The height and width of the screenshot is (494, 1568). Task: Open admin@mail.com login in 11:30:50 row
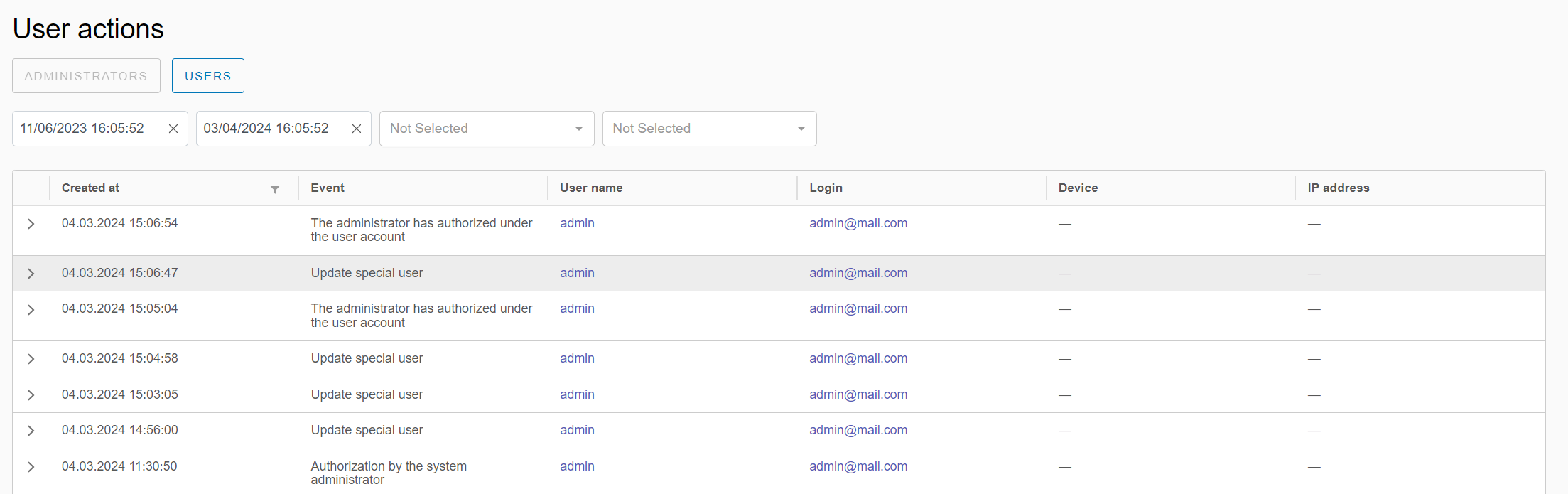point(858,466)
